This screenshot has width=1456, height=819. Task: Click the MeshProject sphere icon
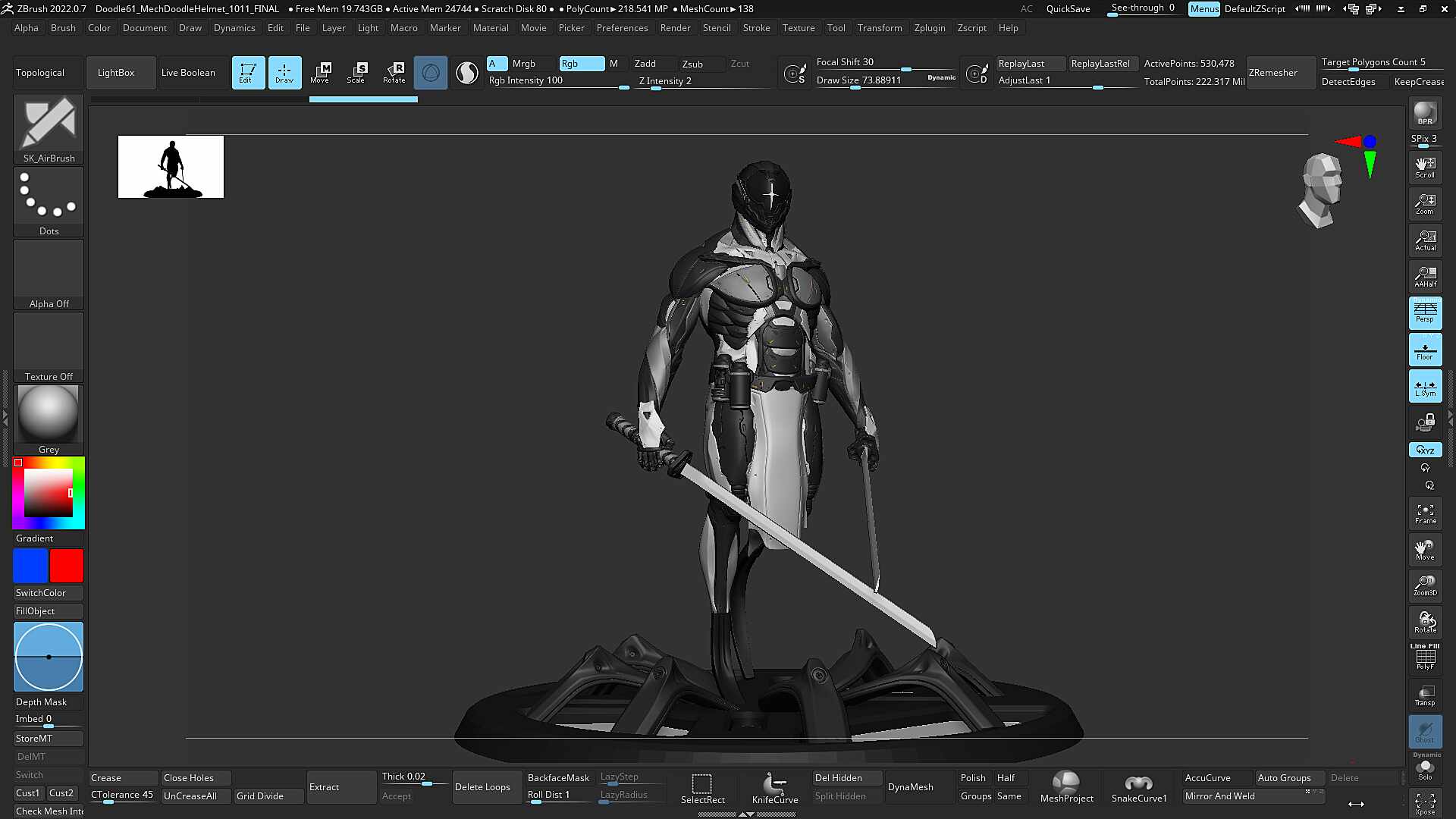pyautogui.click(x=1066, y=787)
